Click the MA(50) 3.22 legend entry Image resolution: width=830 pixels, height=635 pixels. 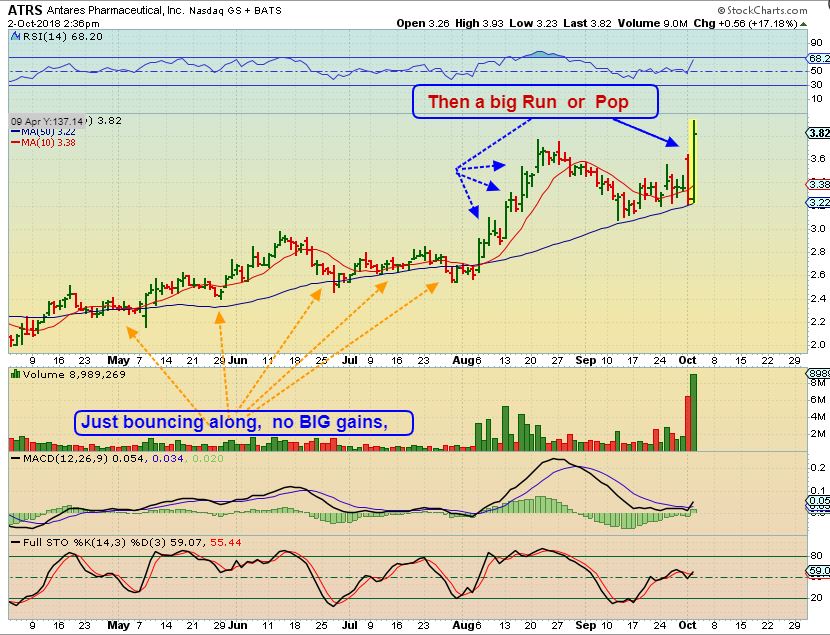click(43, 132)
